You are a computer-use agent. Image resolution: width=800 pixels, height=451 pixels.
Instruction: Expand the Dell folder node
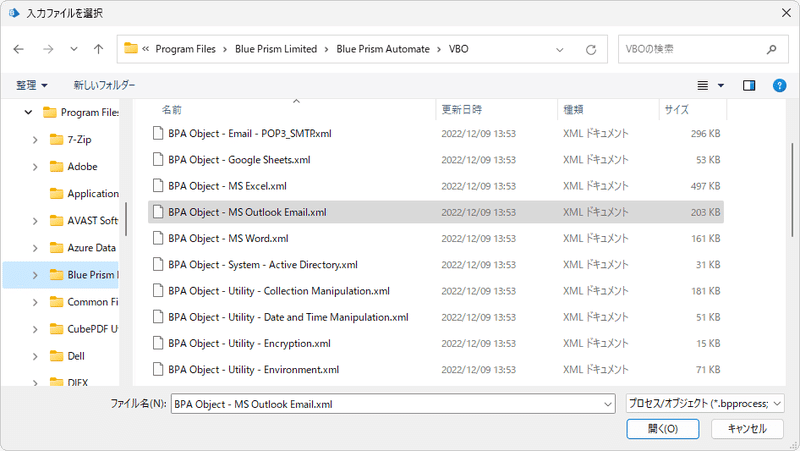(35, 356)
